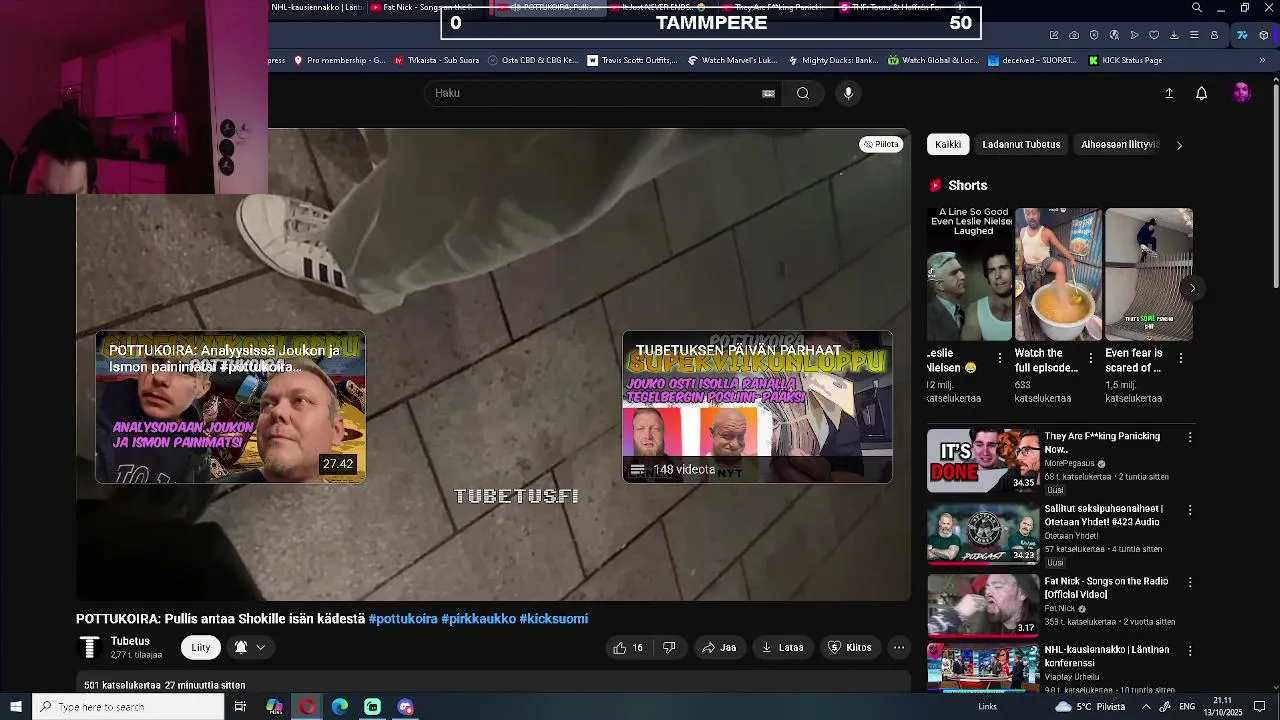Expand notification options chevron next to bell
Image resolution: width=1280 pixels, height=720 pixels.
(260, 647)
